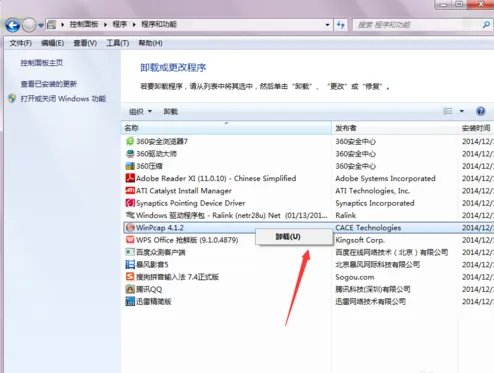Image resolution: width=494 pixels, height=373 pixels.
Task: Click publisher ATI Technologies, Inc. cell
Action: coord(373,191)
